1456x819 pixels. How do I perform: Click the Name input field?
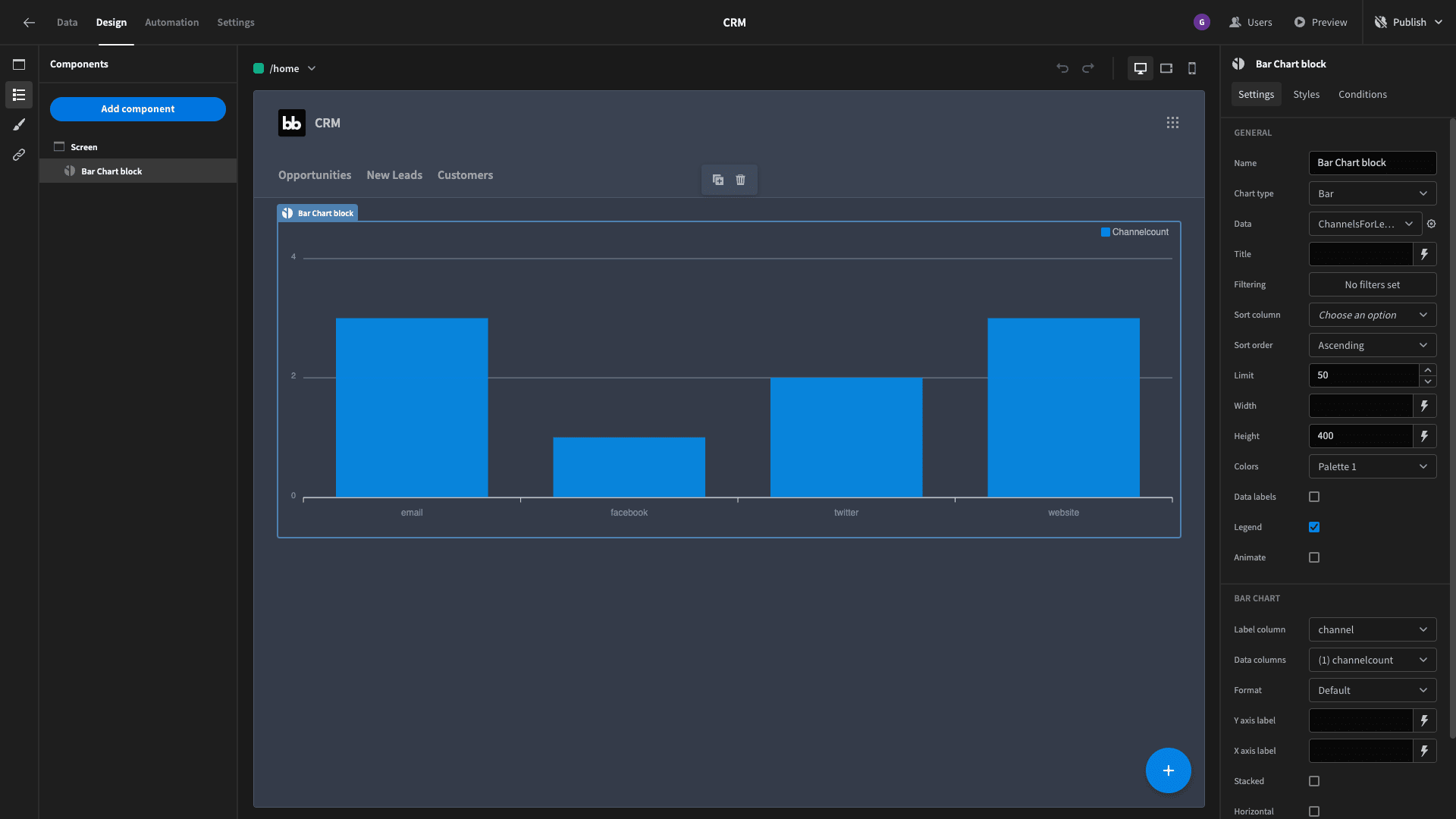[x=1373, y=163]
